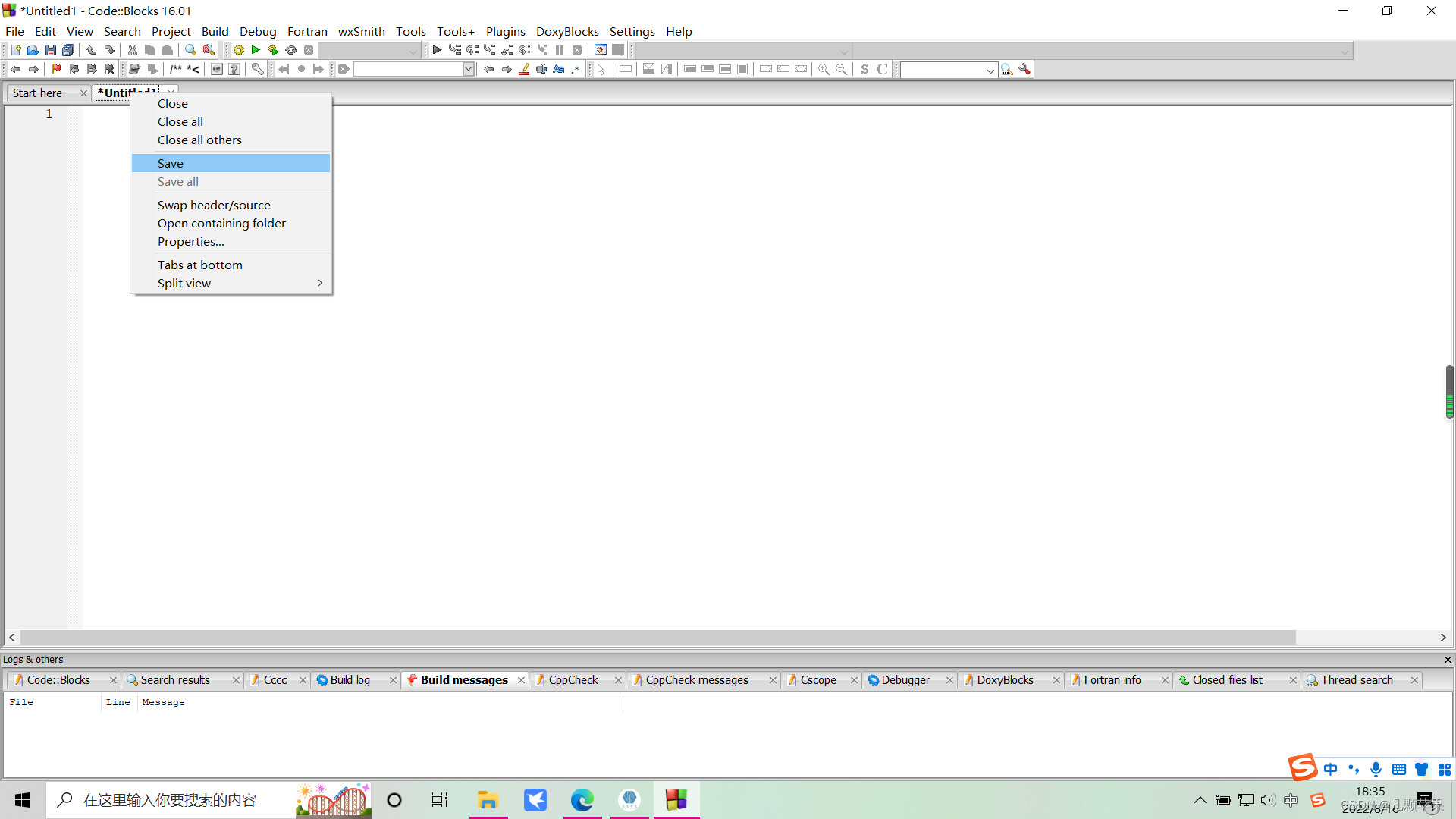Run the program with the green arrow
This screenshot has height=819, width=1456.
click(x=256, y=50)
